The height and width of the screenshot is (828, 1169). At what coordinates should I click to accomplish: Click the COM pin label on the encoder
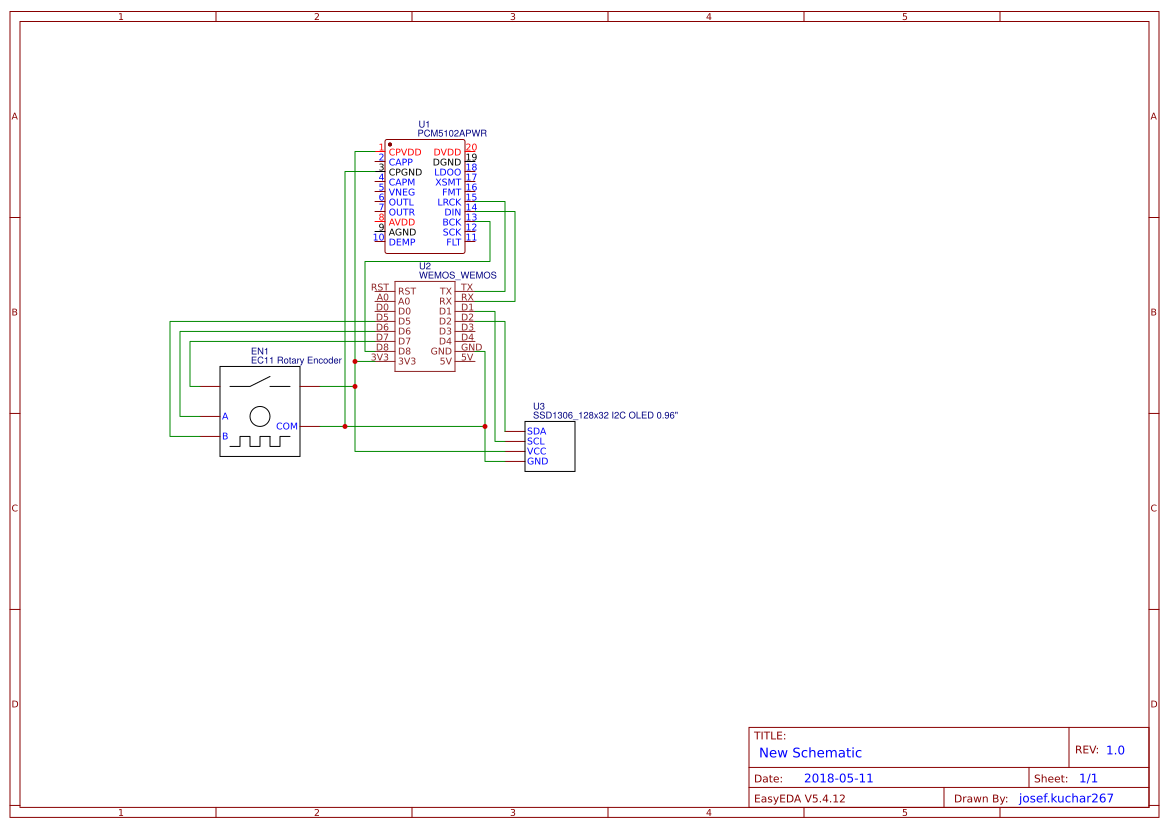click(x=288, y=425)
